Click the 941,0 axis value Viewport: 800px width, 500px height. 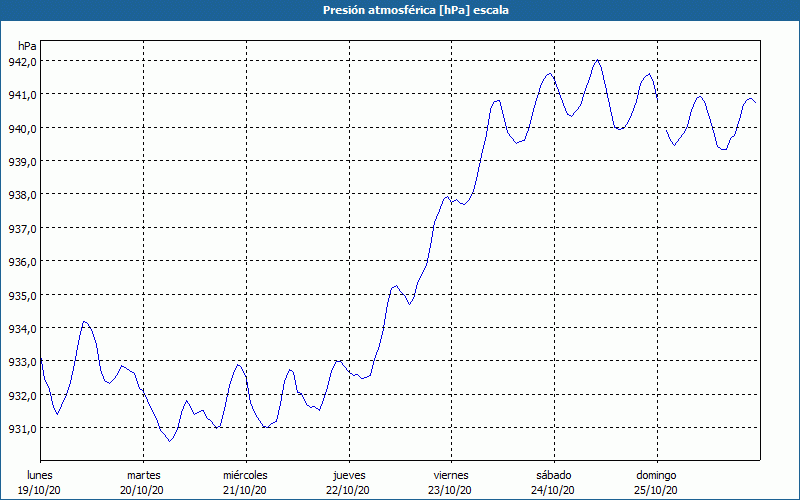pyautogui.click(x=22, y=95)
